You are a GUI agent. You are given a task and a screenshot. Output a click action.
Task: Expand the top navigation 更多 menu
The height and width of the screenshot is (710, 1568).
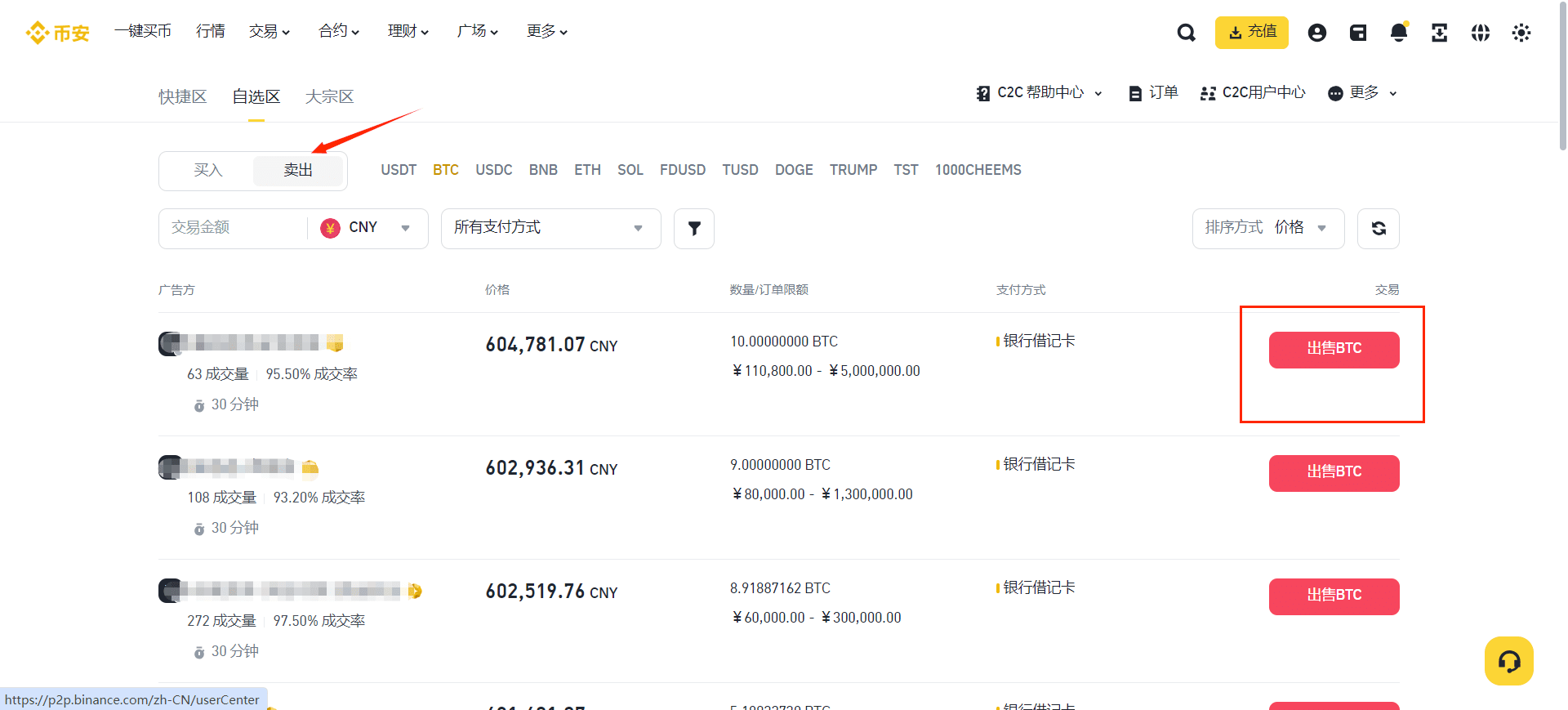click(x=547, y=31)
